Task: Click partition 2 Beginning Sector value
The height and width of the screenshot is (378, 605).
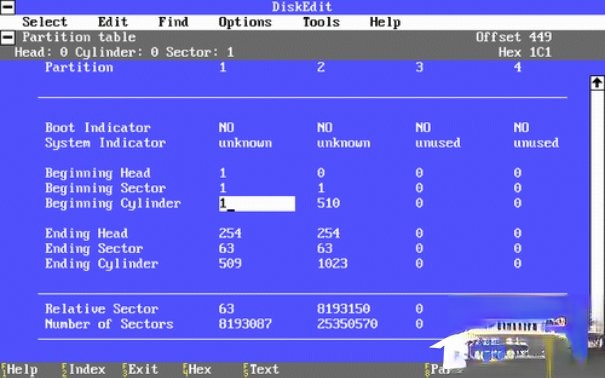Action: click(x=321, y=188)
